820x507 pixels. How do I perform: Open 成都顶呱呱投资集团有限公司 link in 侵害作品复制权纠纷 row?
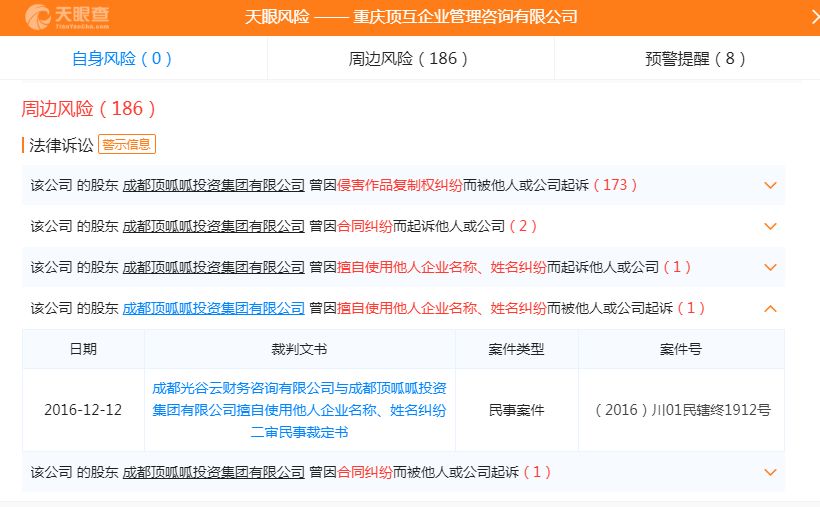(213, 185)
